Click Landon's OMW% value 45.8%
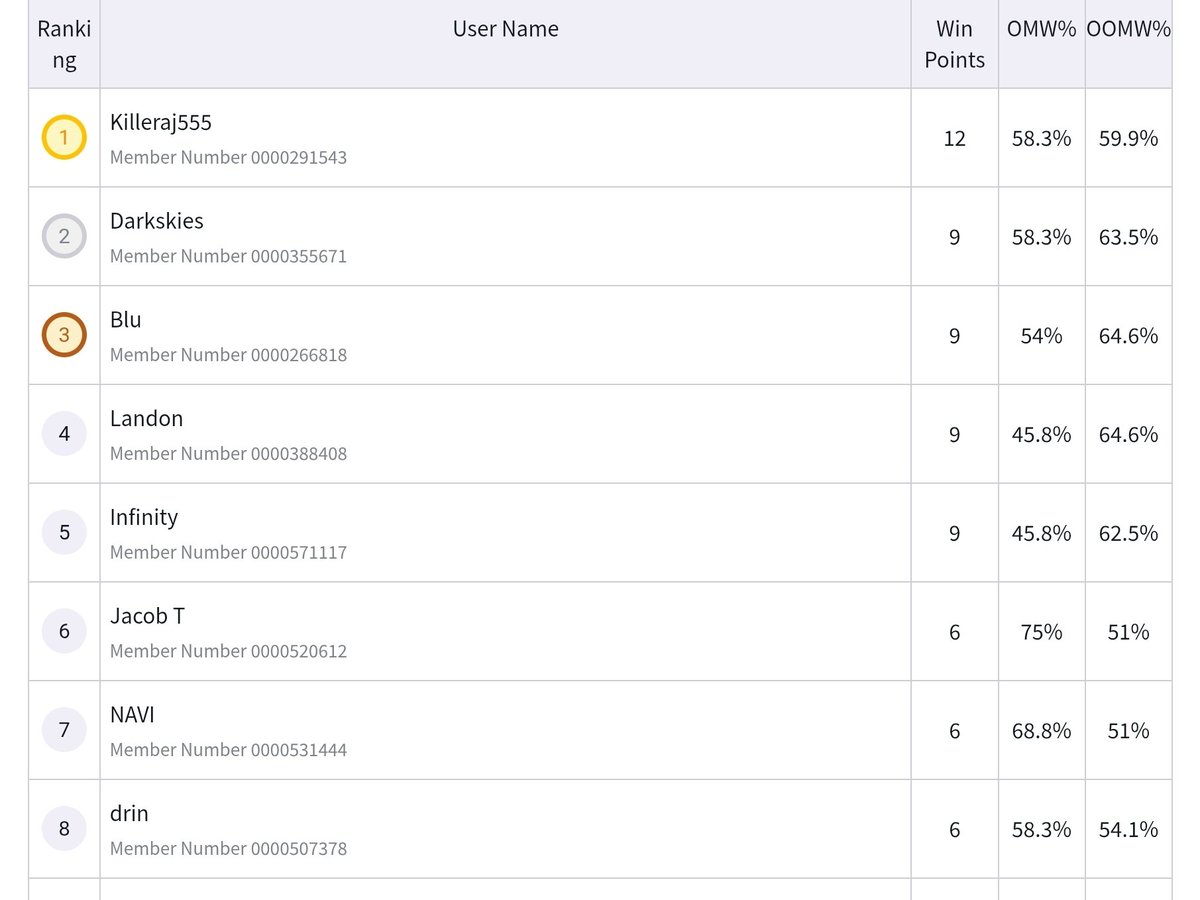 (1041, 435)
